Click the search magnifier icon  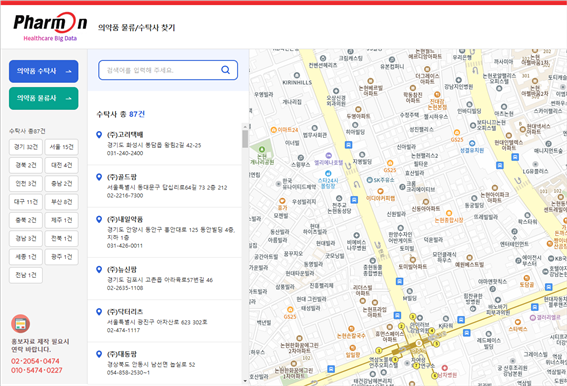(x=225, y=70)
